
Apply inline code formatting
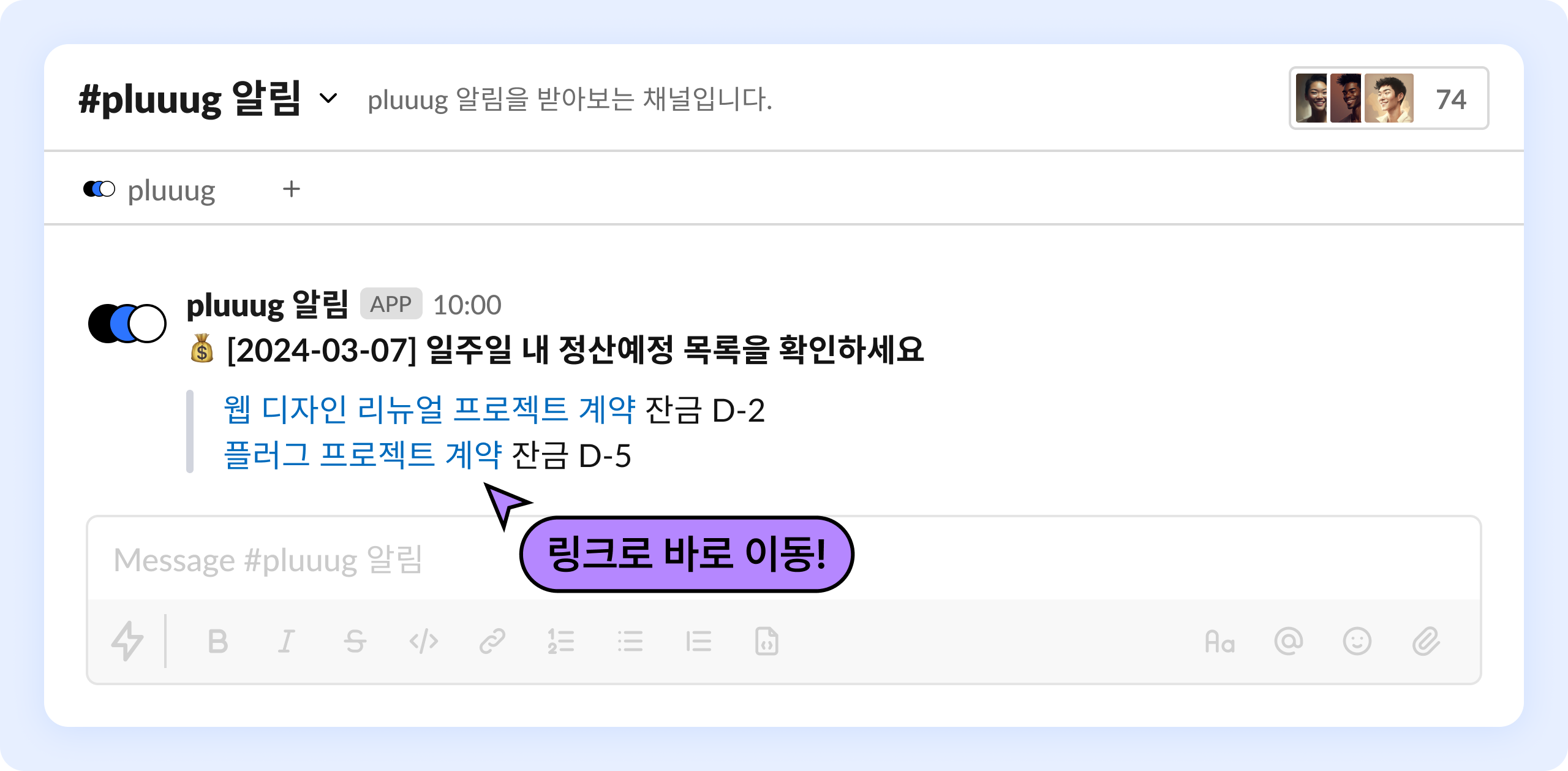tap(423, 642)
